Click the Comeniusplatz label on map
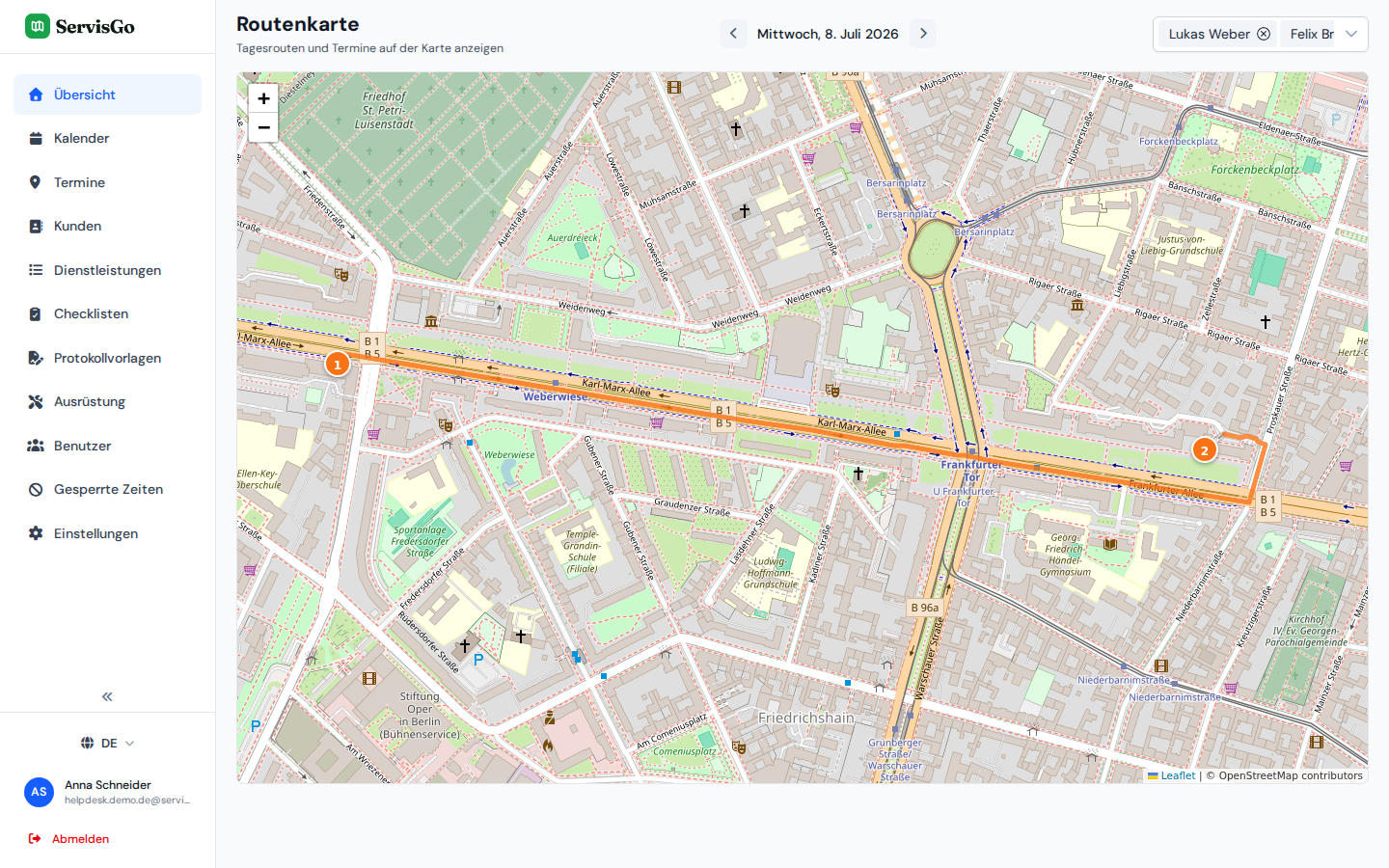This screenshot has height=868, width=1389. pyautogui.click(x=684, y=751)
